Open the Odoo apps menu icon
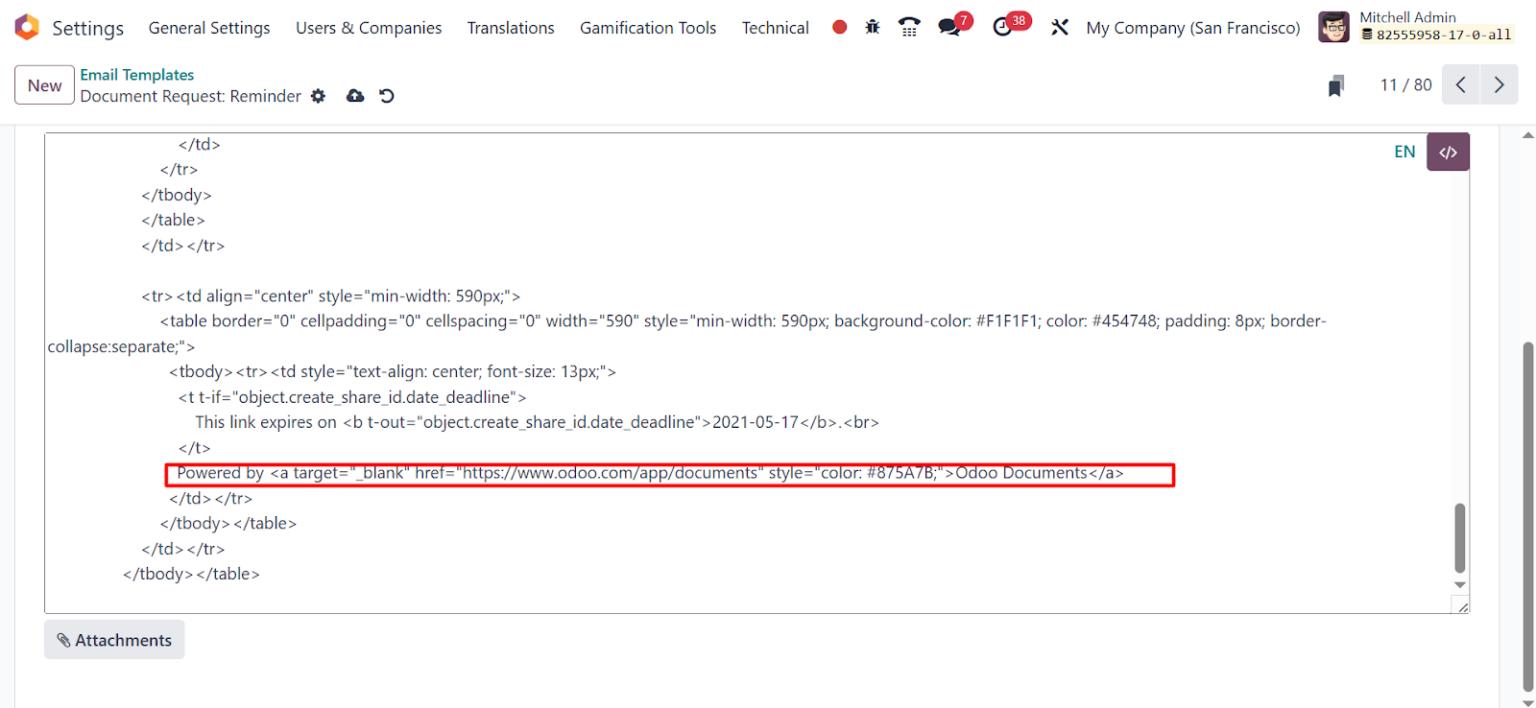The width and height of the screenshot is (1536, 708). pyautogui.click(x=27, y=27)
